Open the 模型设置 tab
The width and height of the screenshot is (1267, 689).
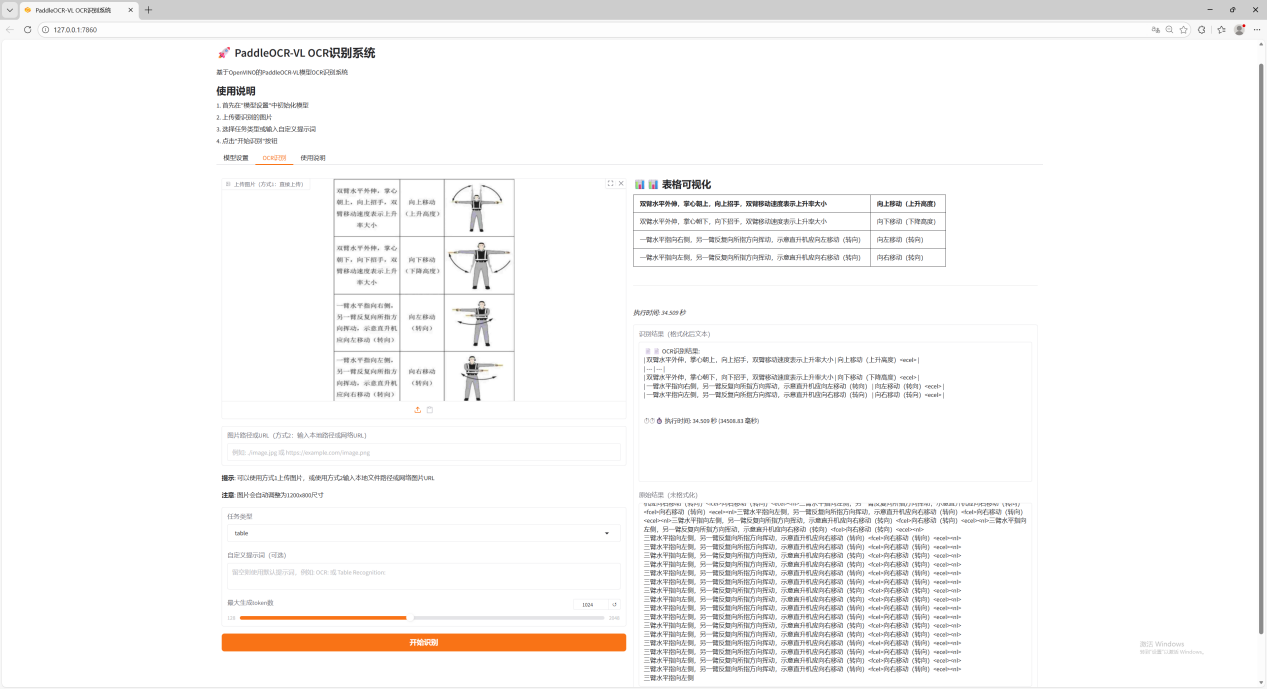236,158
